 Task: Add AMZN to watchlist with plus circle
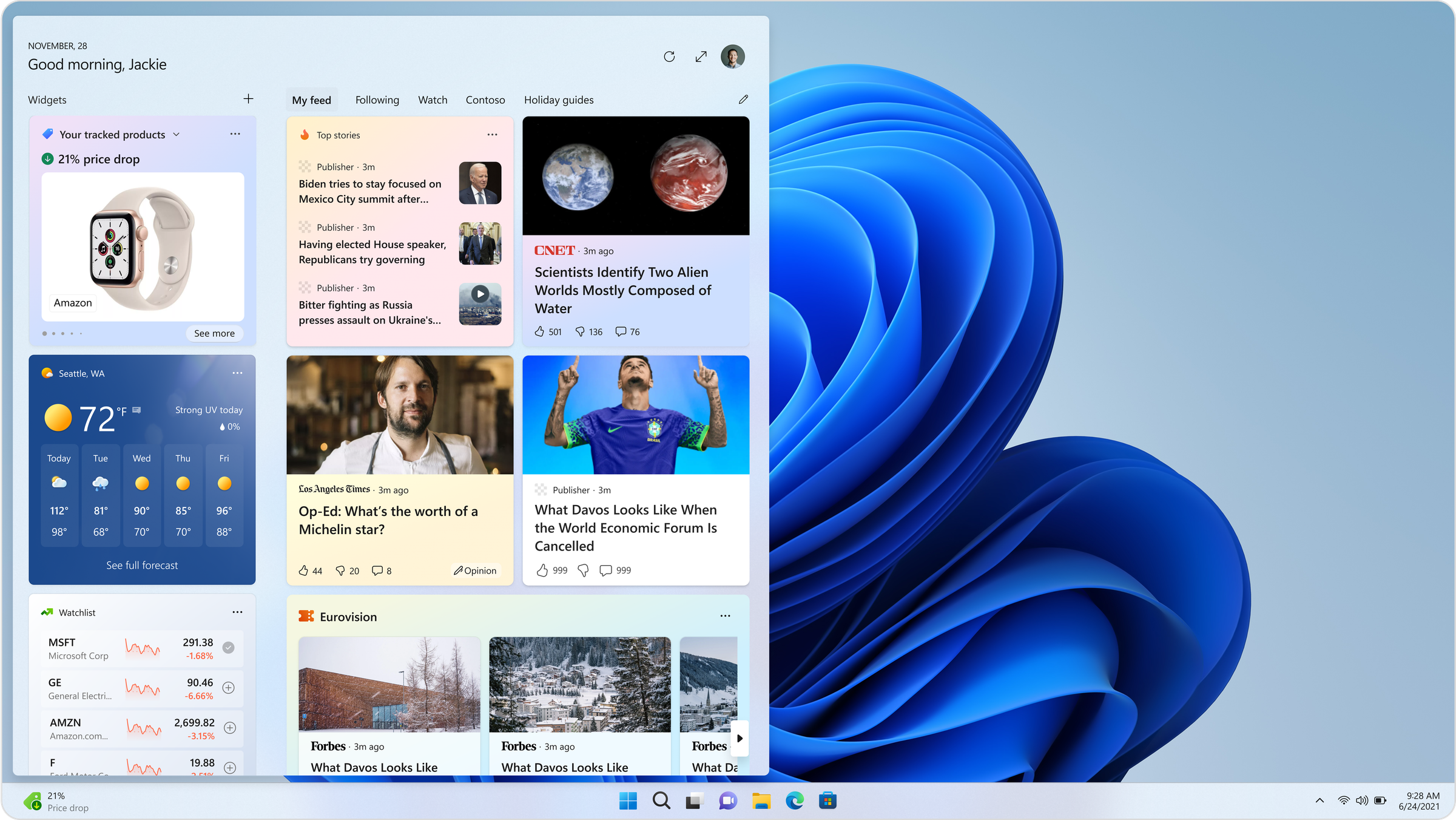tap(230, 728)
